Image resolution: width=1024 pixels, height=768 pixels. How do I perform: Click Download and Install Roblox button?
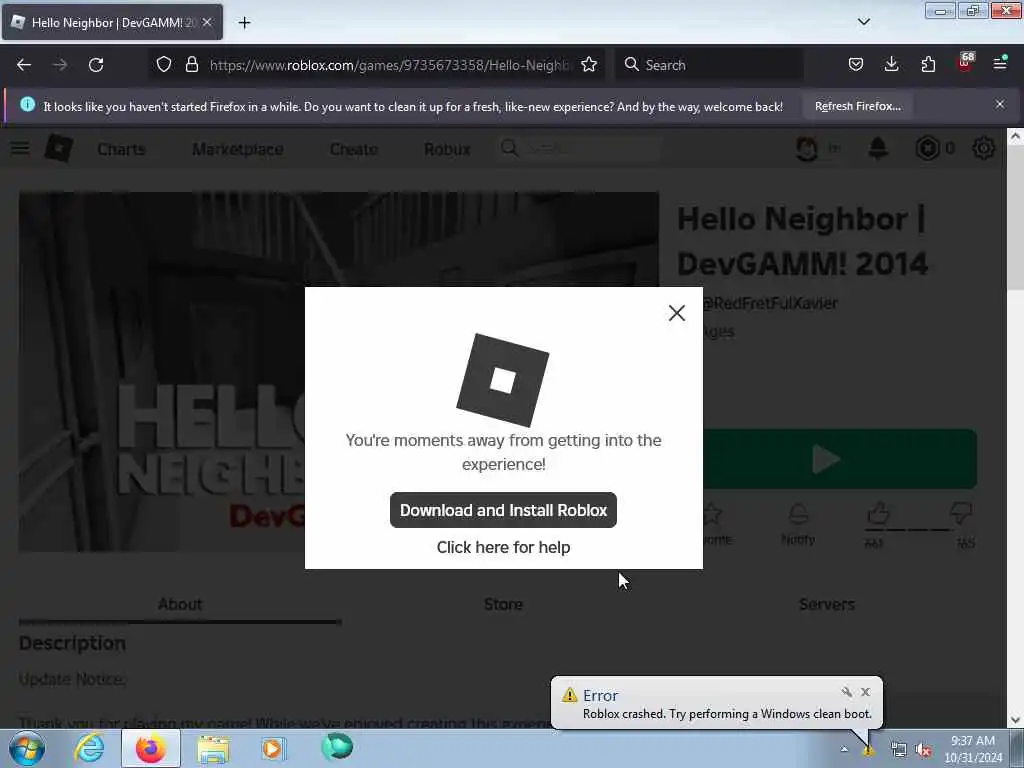(x=503, y=510)
